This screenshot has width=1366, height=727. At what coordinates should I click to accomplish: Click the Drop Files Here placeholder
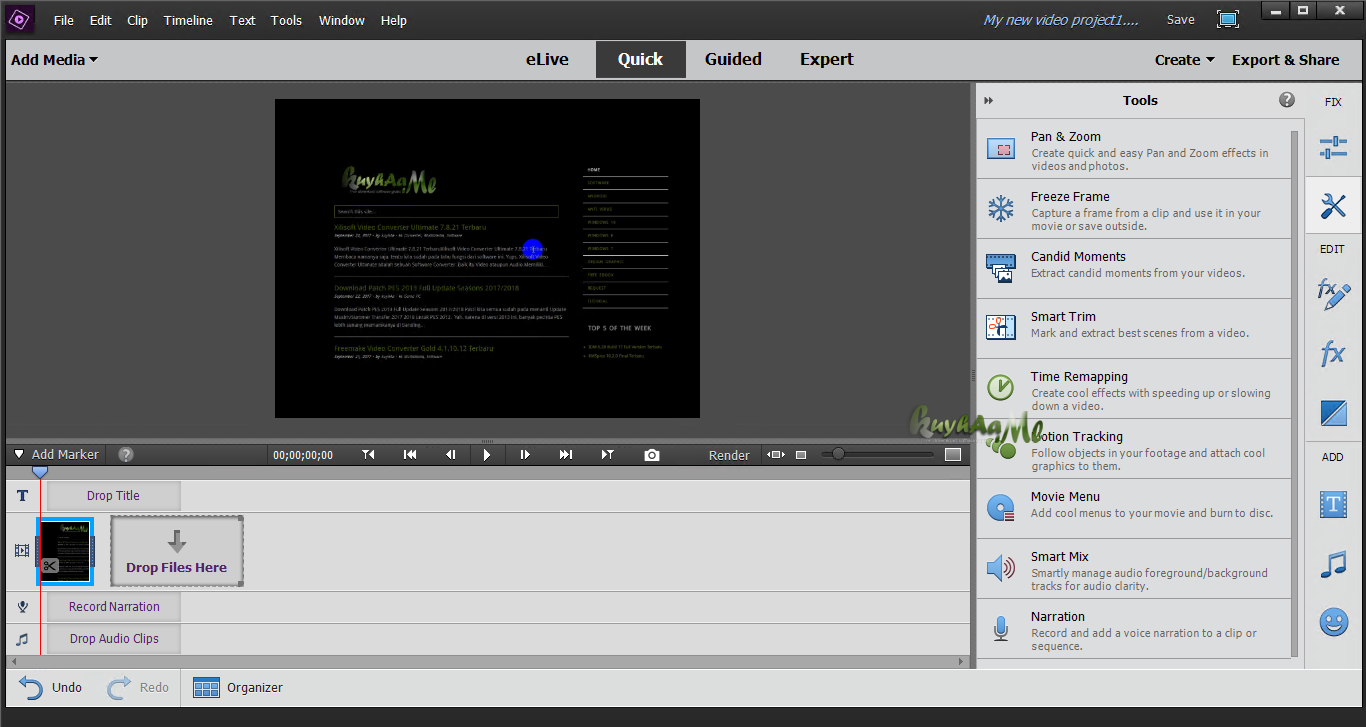pyautogui.click(x=177, y=551)
